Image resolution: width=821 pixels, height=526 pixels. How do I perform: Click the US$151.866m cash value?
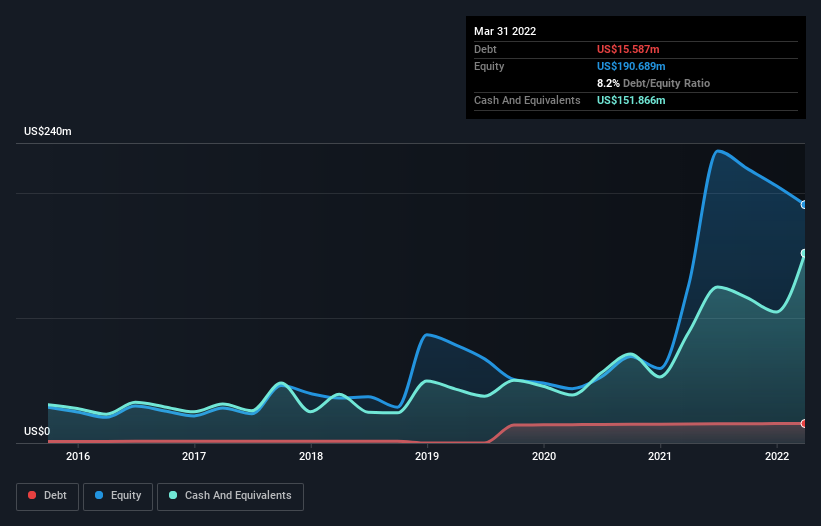pyautogui.click(x=631, y=100)
